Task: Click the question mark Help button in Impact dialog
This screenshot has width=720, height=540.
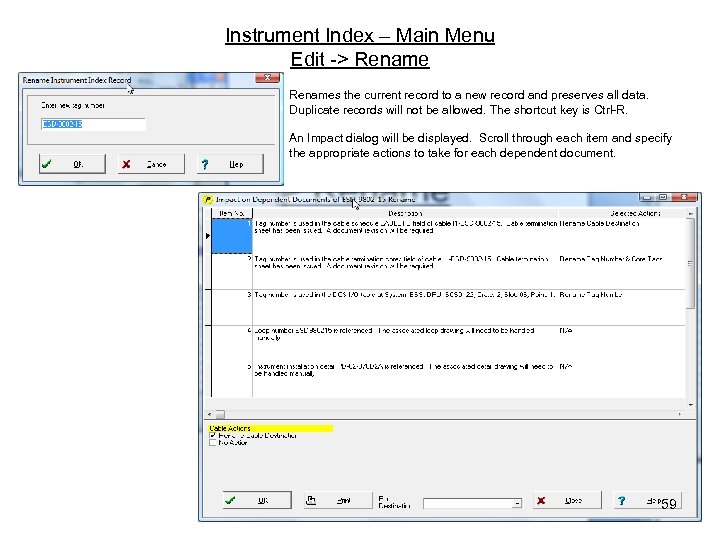Action: tap(648, 501)
